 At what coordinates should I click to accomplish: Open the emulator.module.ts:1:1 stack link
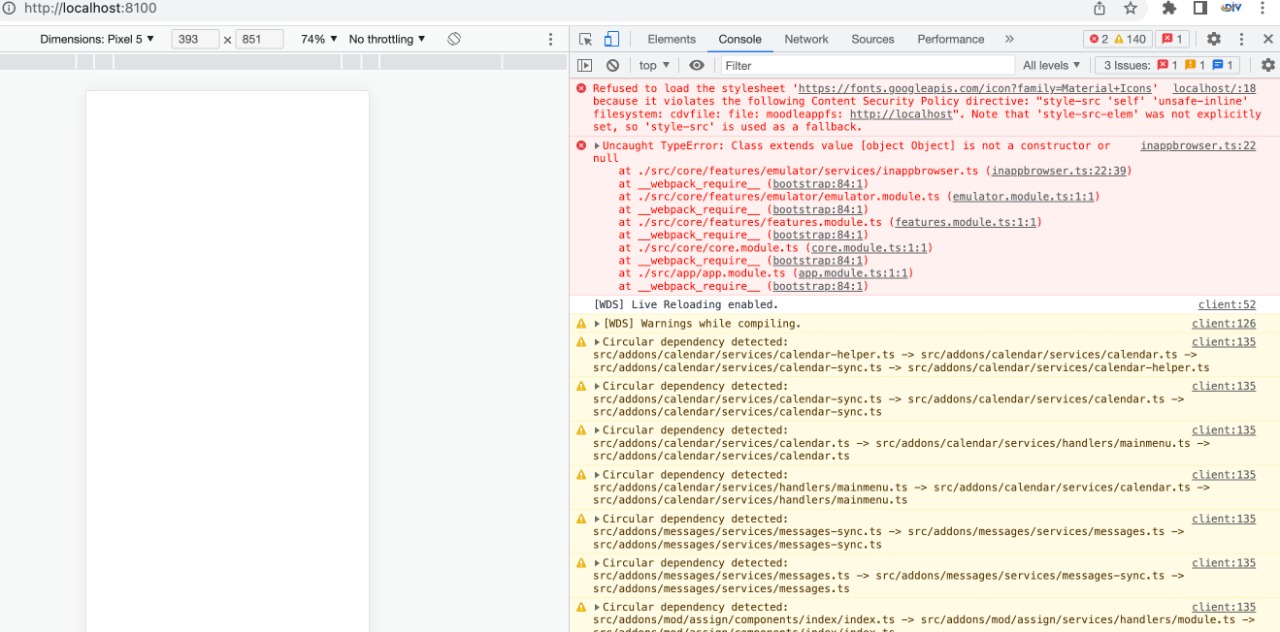pyautogui.click(x=1022, y=197)
